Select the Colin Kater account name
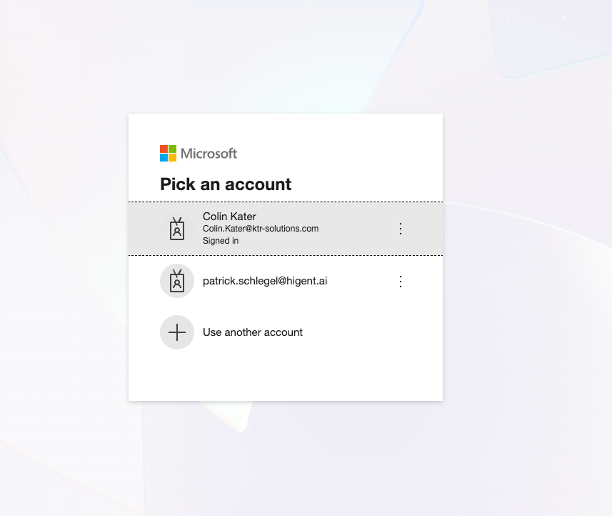 229,216
